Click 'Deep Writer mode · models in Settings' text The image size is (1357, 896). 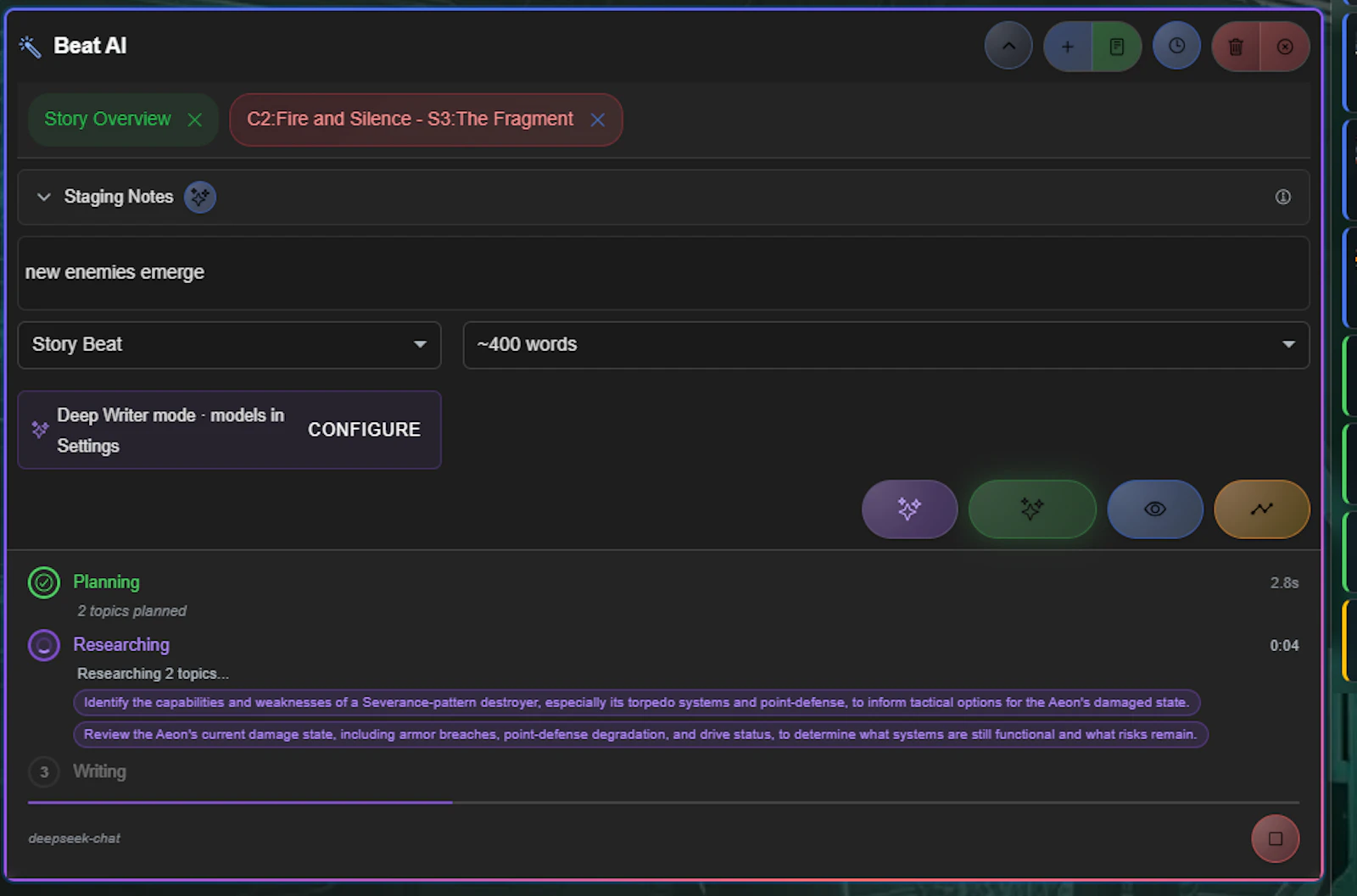(x=170, y=431)
